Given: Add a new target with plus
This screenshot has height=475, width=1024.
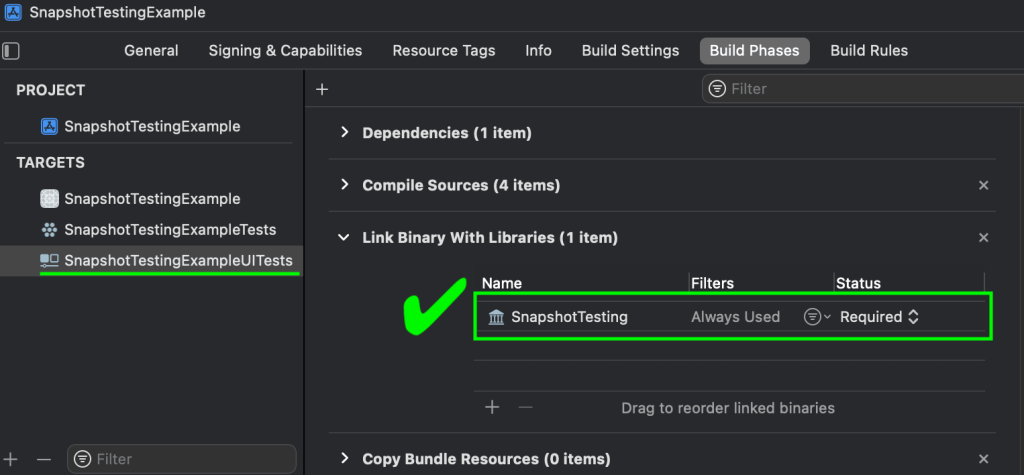Looking at the screenshot, I should 11,459.
